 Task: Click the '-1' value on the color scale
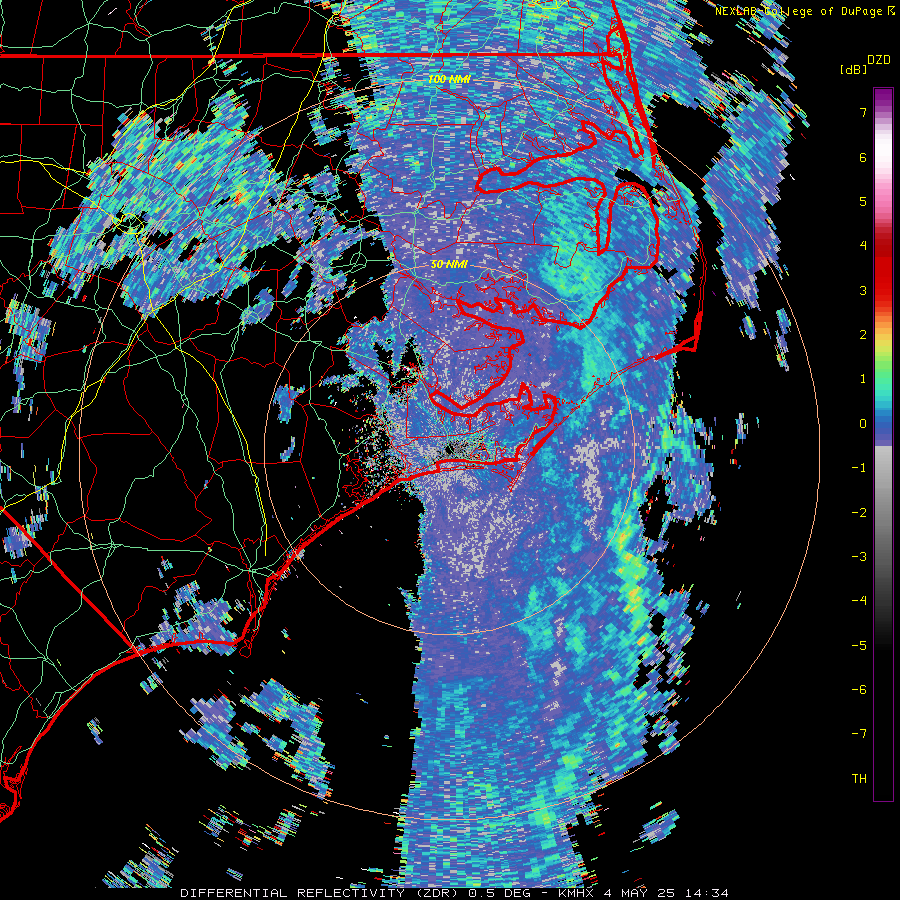(x=859, y=468)
